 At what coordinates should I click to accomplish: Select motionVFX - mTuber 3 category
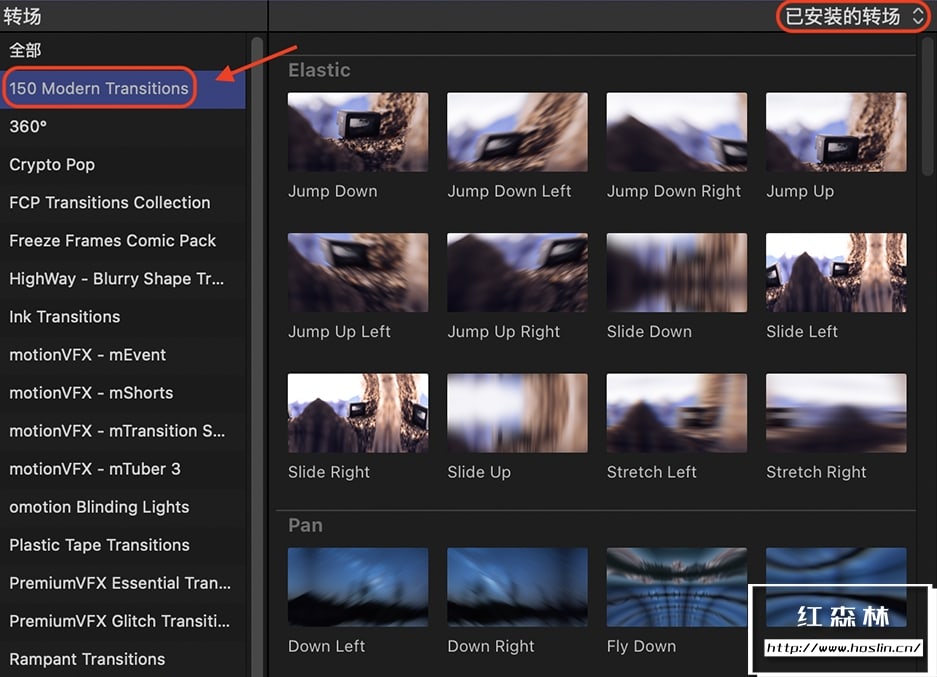[x=123, y=469]
